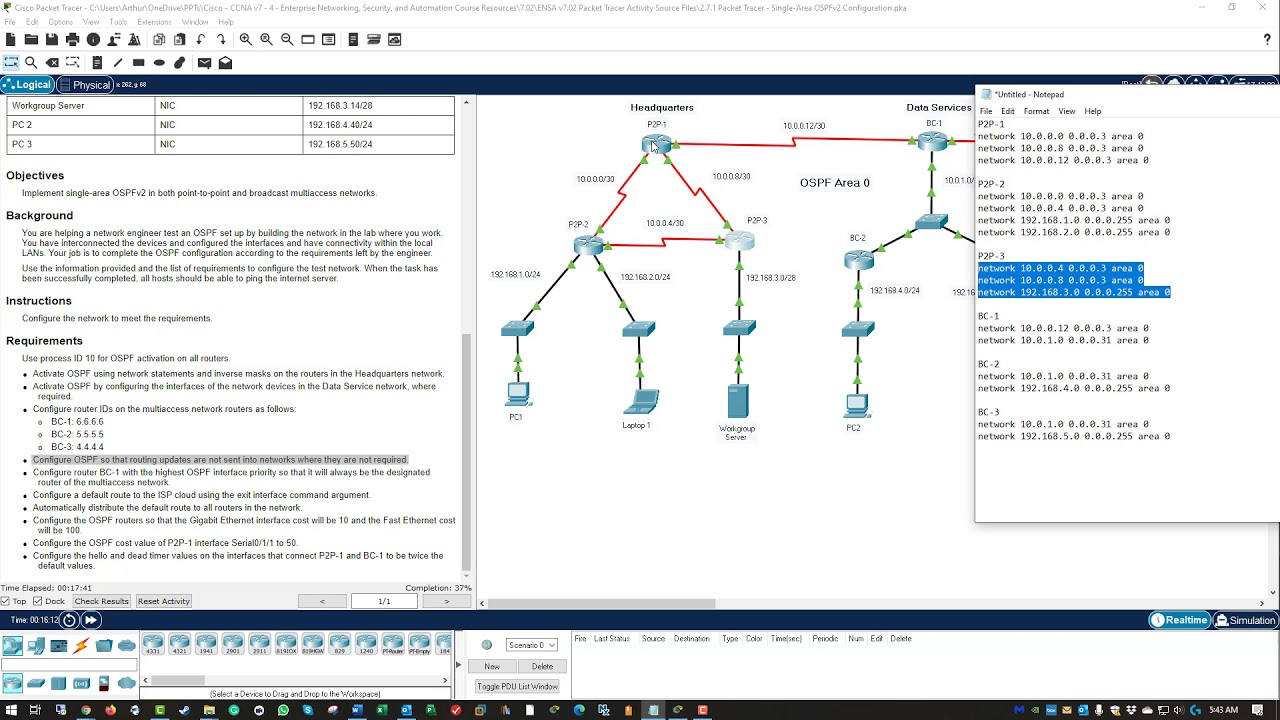Pick the 2911 router from the device list
Viewport: 1280px width, 720px height.
pyautogui.click(x=259, y=645)
